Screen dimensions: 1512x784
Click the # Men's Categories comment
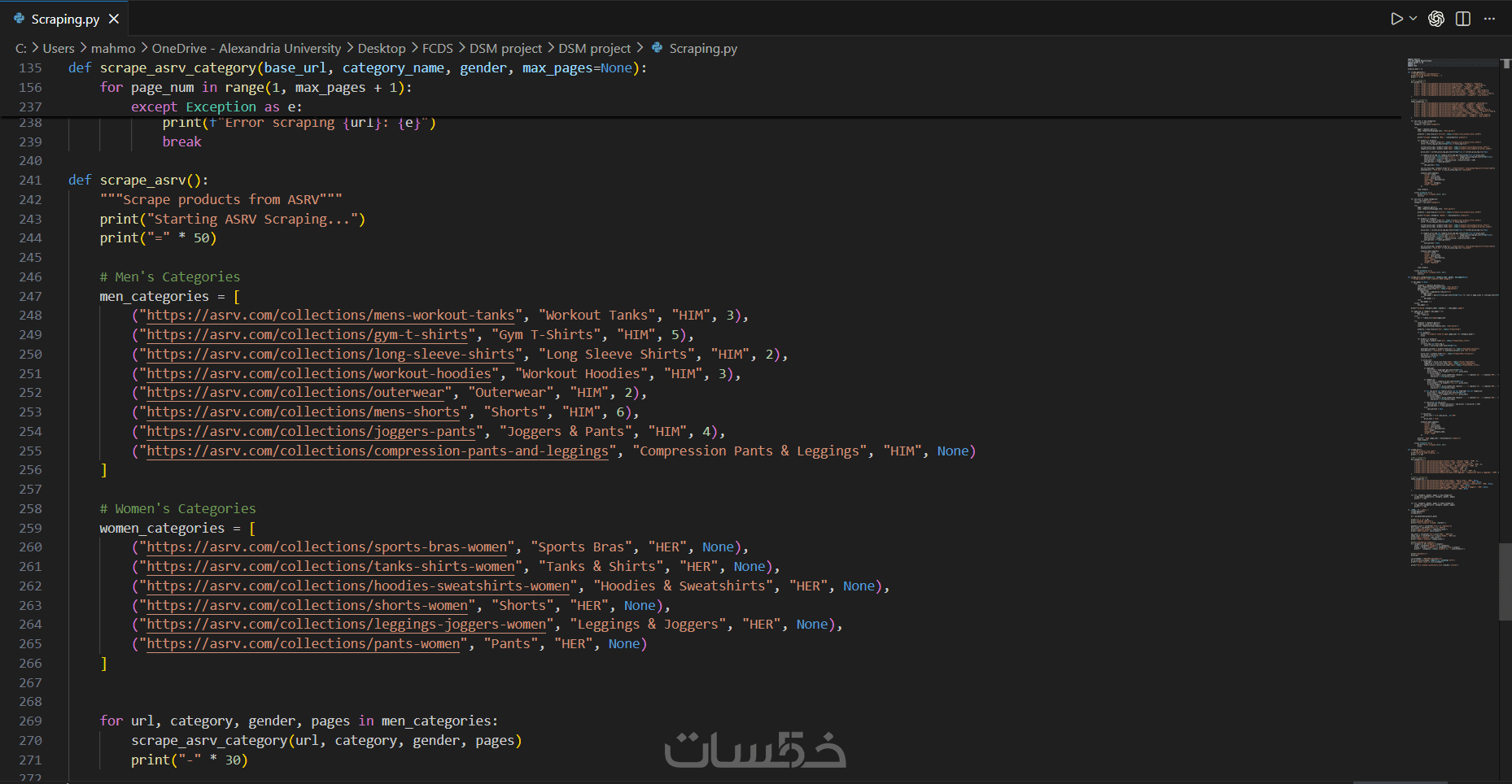(x=170, y=277)
